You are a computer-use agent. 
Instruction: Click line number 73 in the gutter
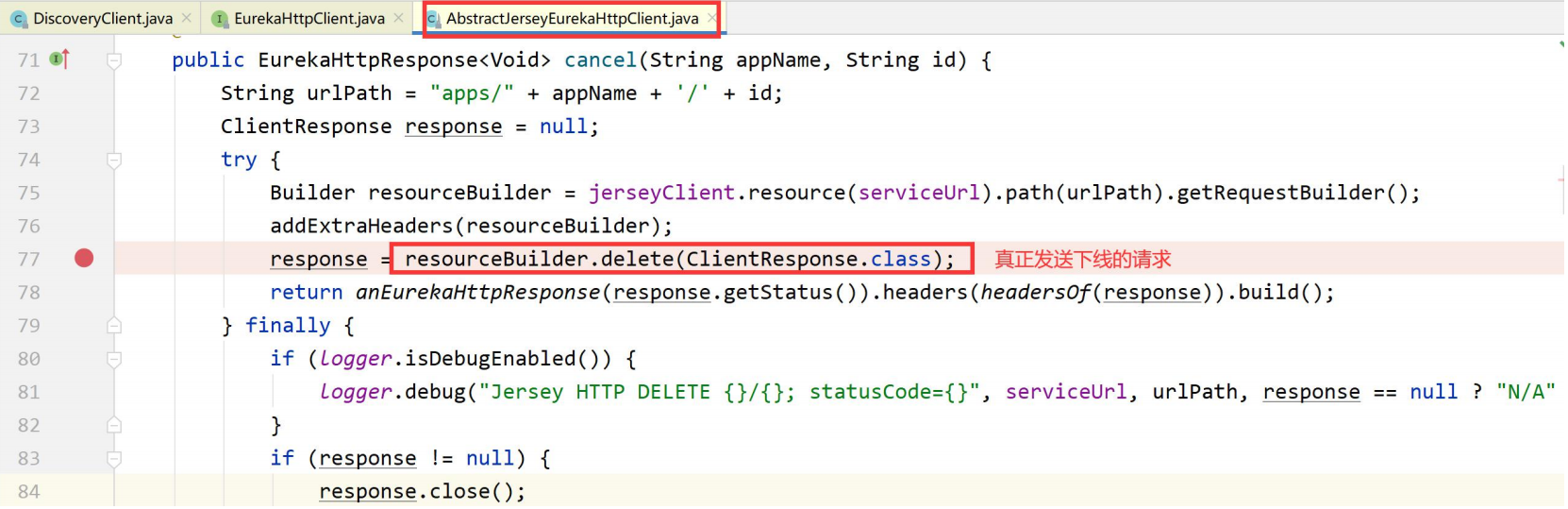29,127
